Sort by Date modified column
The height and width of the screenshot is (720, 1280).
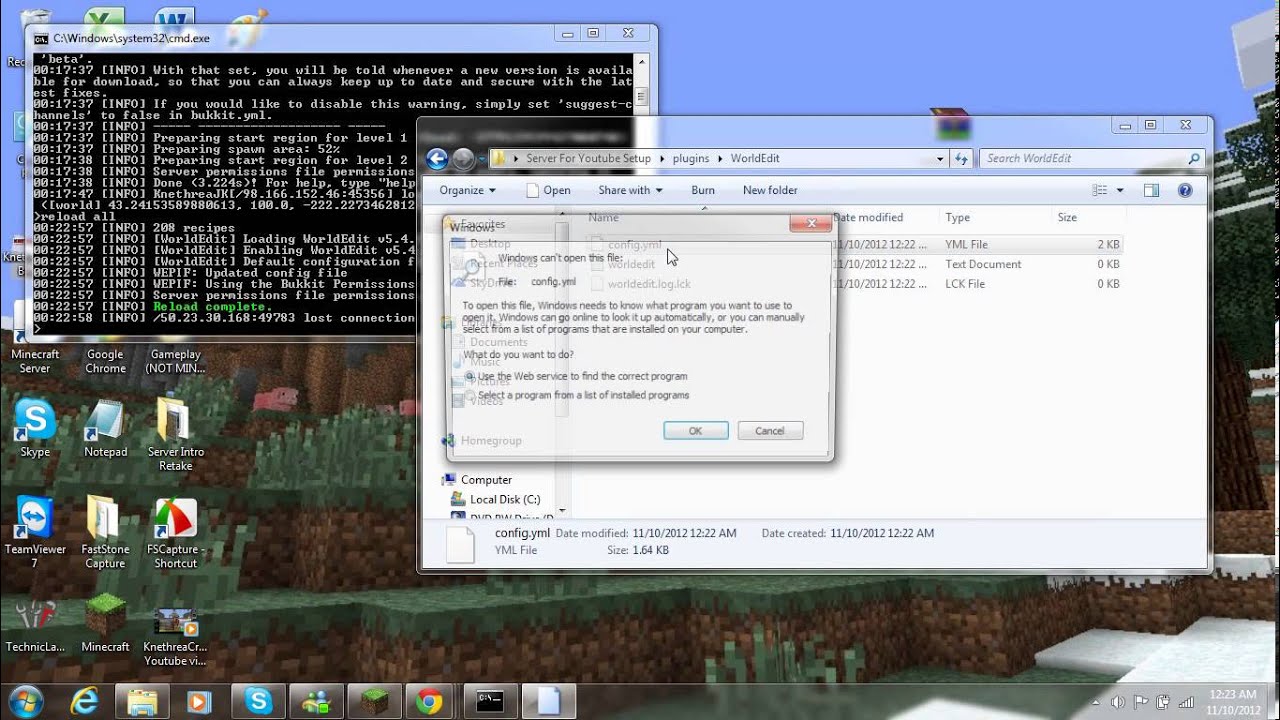[868, 217]
